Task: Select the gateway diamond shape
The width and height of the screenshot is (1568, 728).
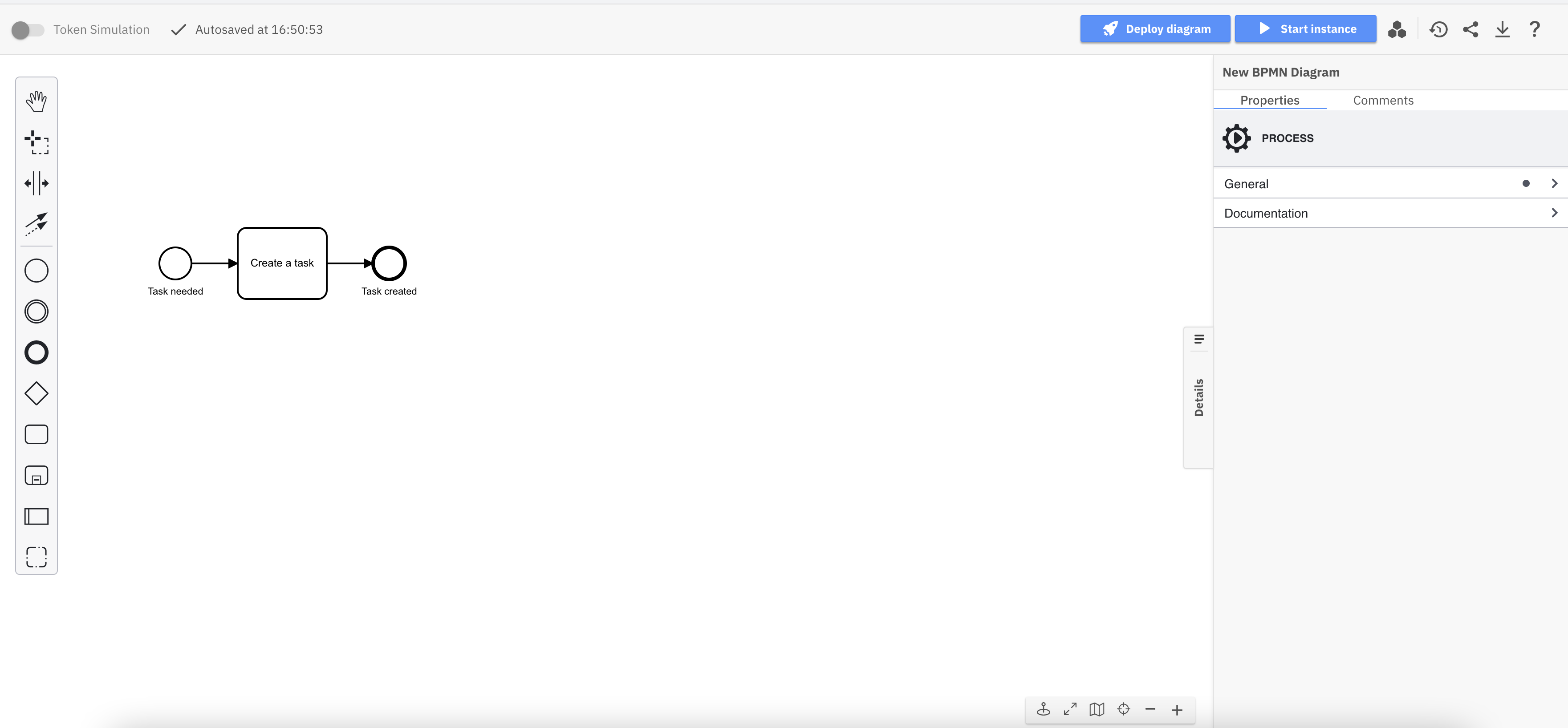Action: coord(36,393)
